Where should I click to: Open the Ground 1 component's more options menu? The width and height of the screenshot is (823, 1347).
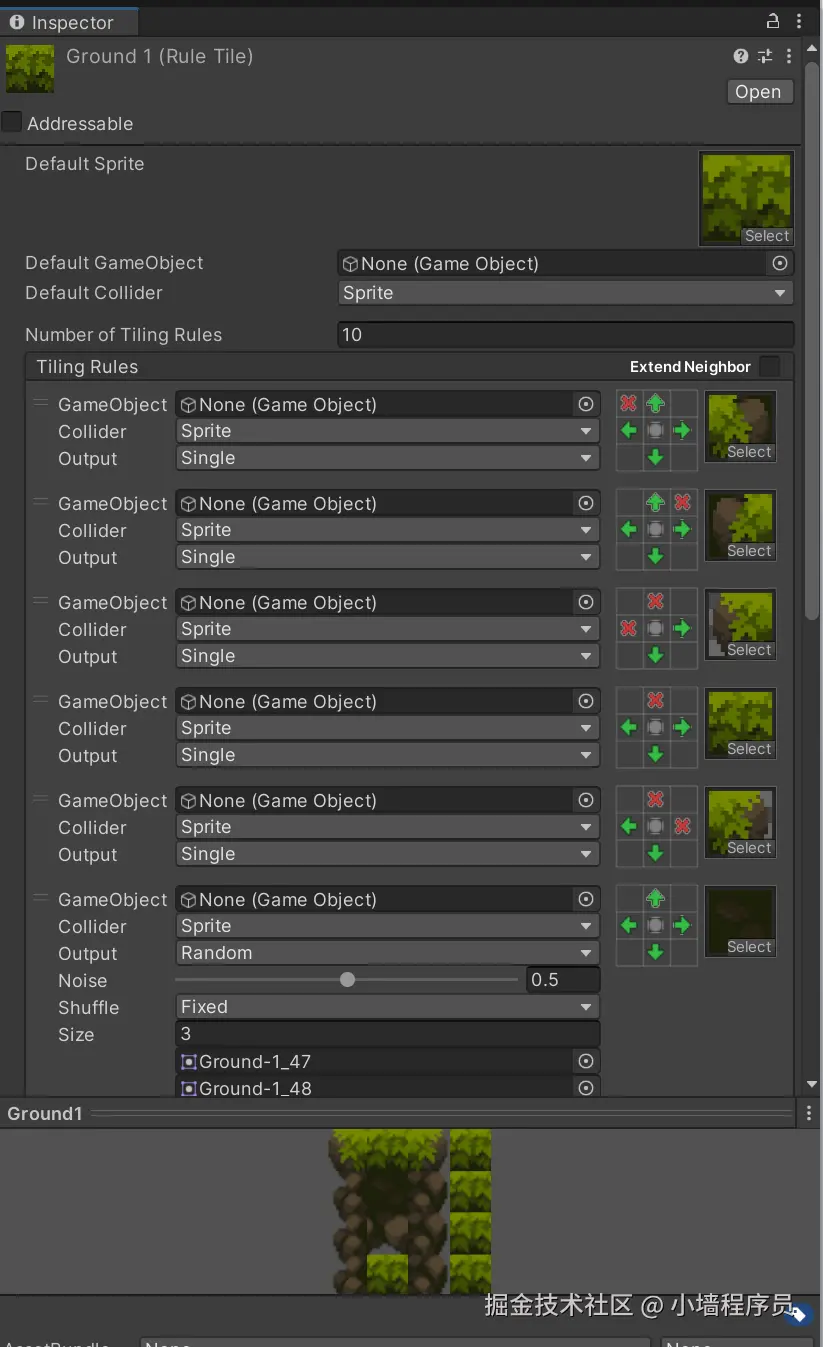click(x=789, y=57)
